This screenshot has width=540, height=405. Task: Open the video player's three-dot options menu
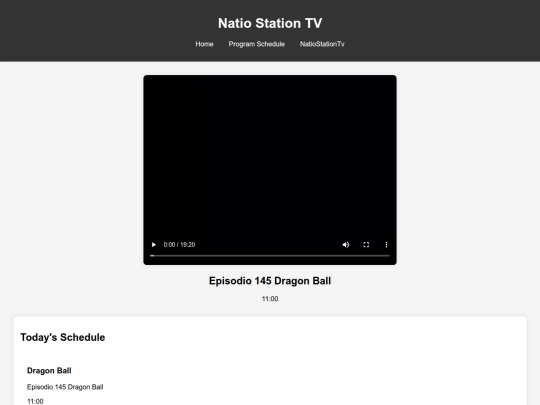click(x=386, y=245)
